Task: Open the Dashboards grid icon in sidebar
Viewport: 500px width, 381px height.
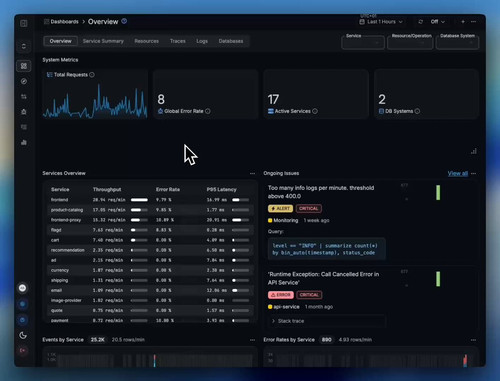Action: point(24,66)
